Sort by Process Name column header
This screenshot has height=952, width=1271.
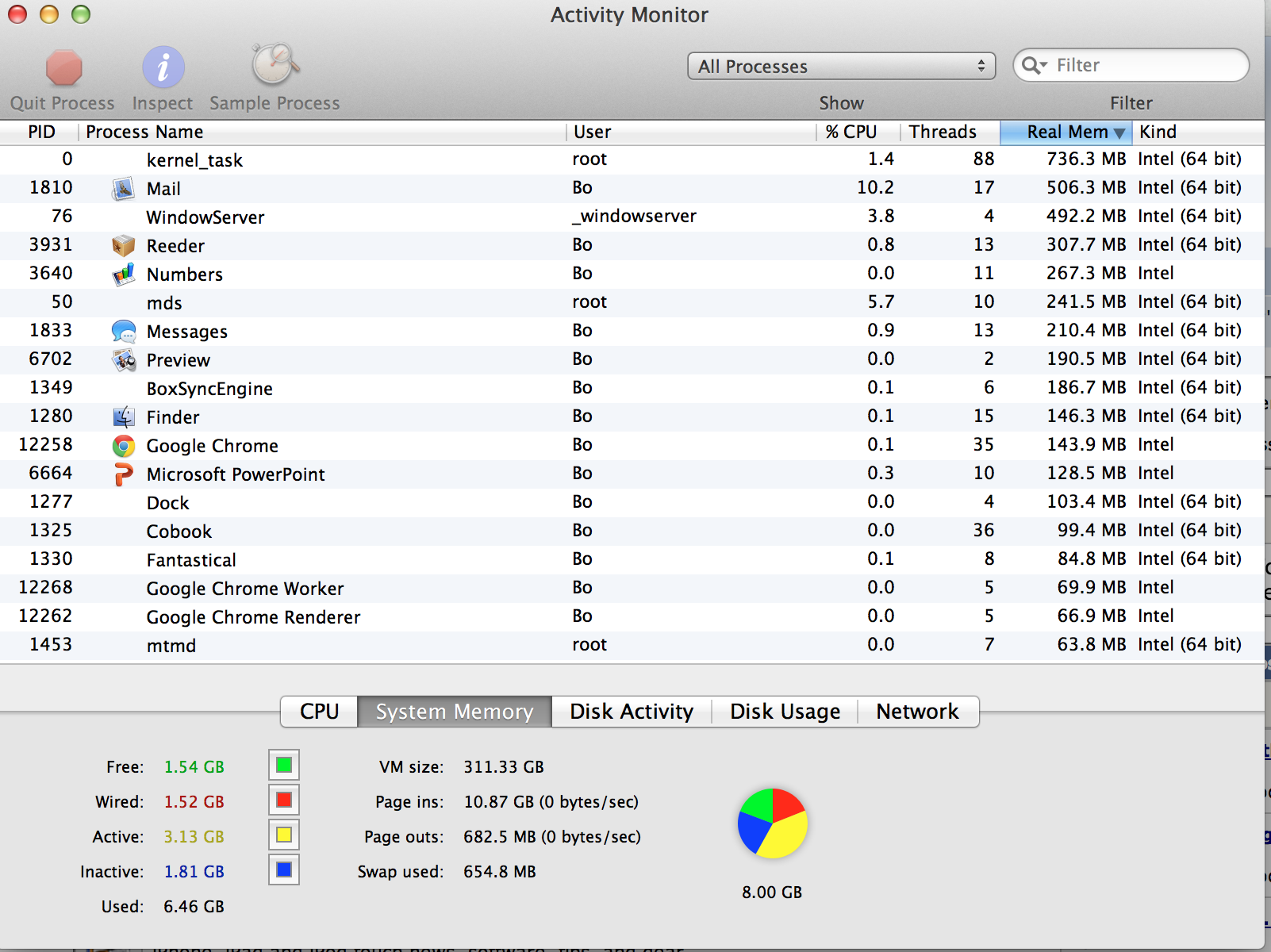point(323,132)
